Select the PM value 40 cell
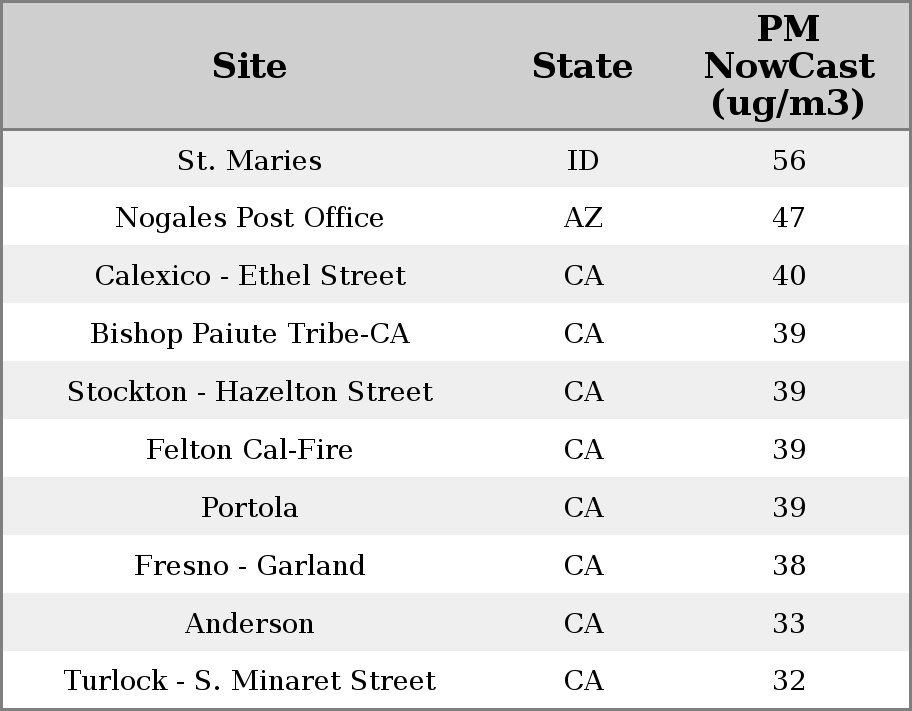The width and height of the screenshot is (912, 711). point(789,276)
